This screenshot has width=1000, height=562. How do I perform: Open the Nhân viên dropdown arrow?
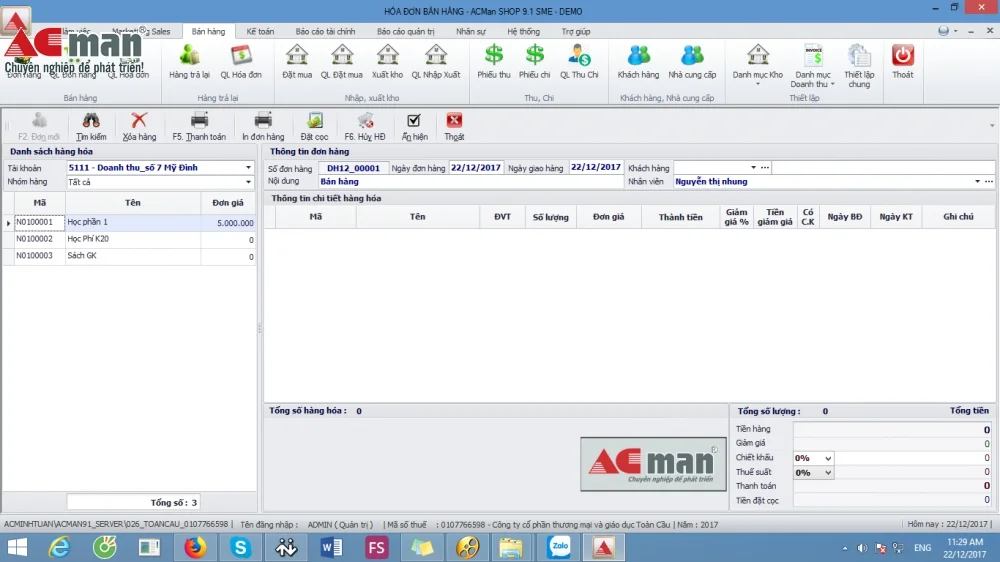[977, 182]
